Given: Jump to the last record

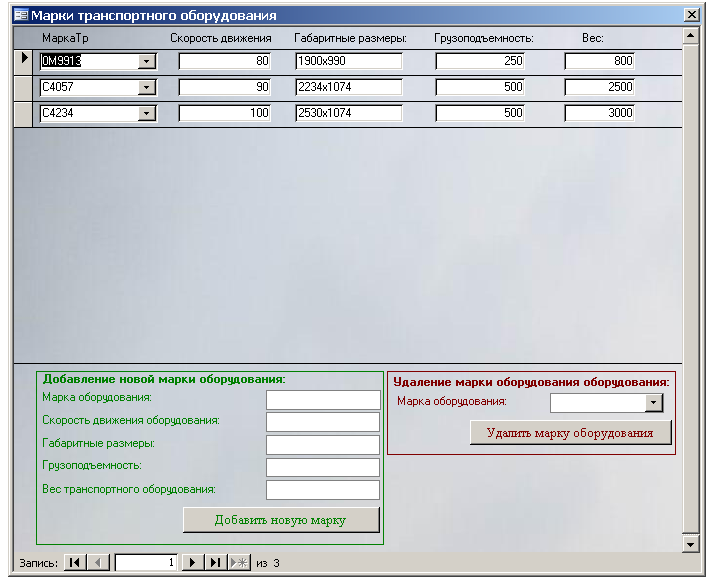Looking at the screenshot, I should [215, 563].
